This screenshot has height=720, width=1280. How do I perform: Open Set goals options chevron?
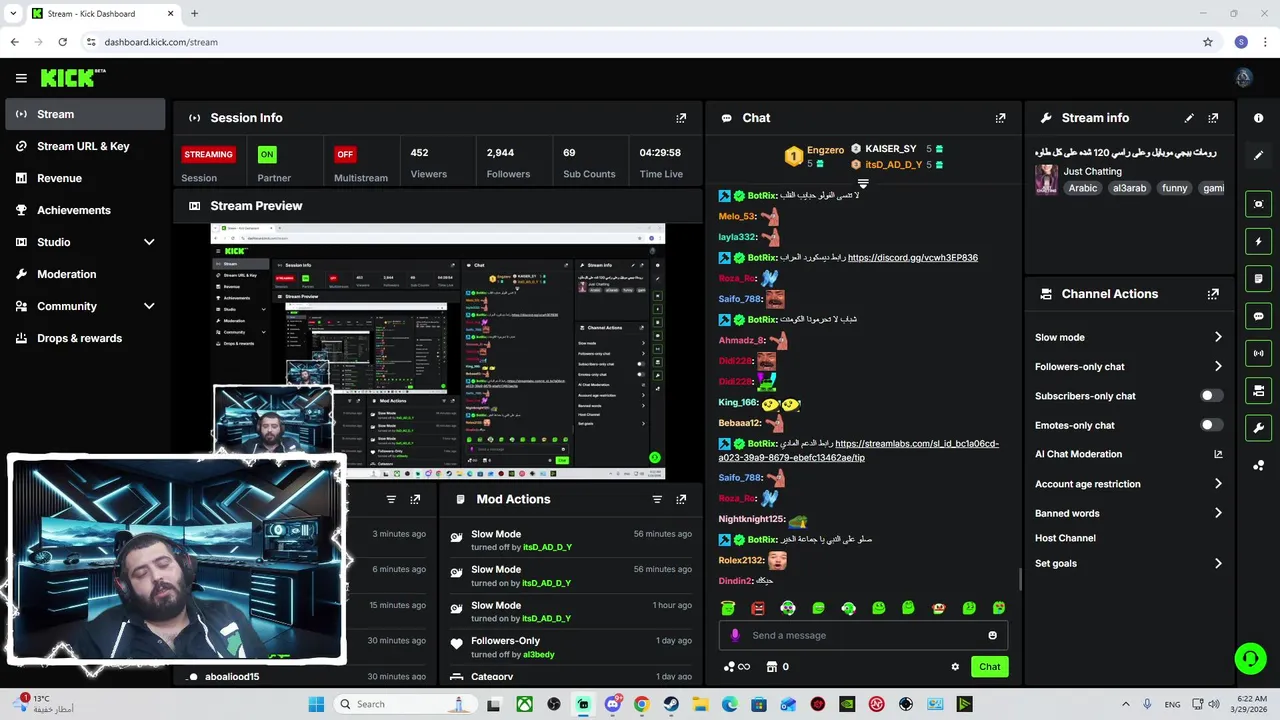tap(1218, 563)
